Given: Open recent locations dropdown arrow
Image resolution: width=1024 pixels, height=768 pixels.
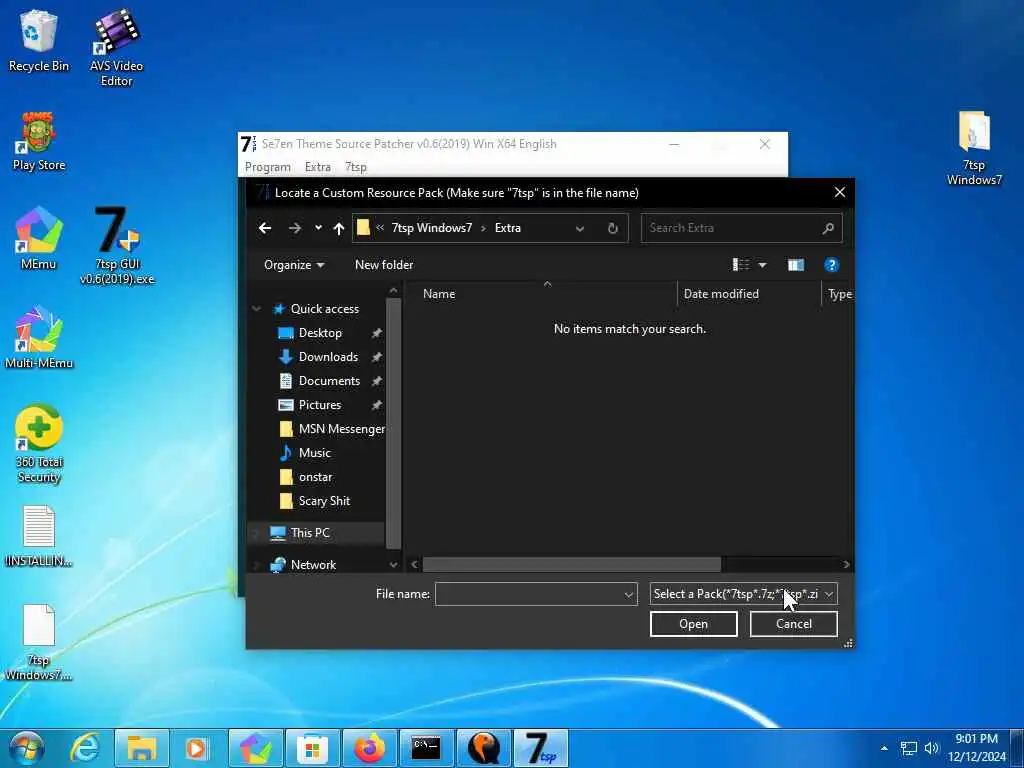Looking at the screenshot, I should (318, 228).
